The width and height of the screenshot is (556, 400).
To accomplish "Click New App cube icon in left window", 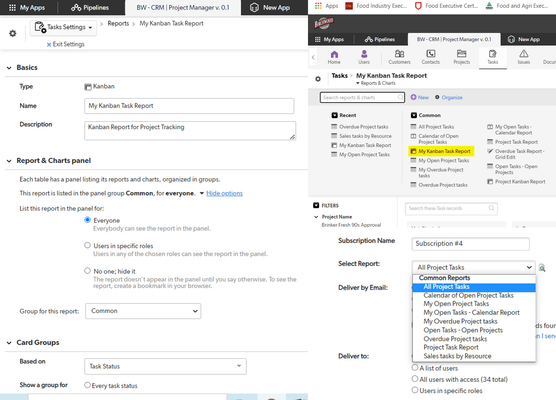I will point(254,7).
